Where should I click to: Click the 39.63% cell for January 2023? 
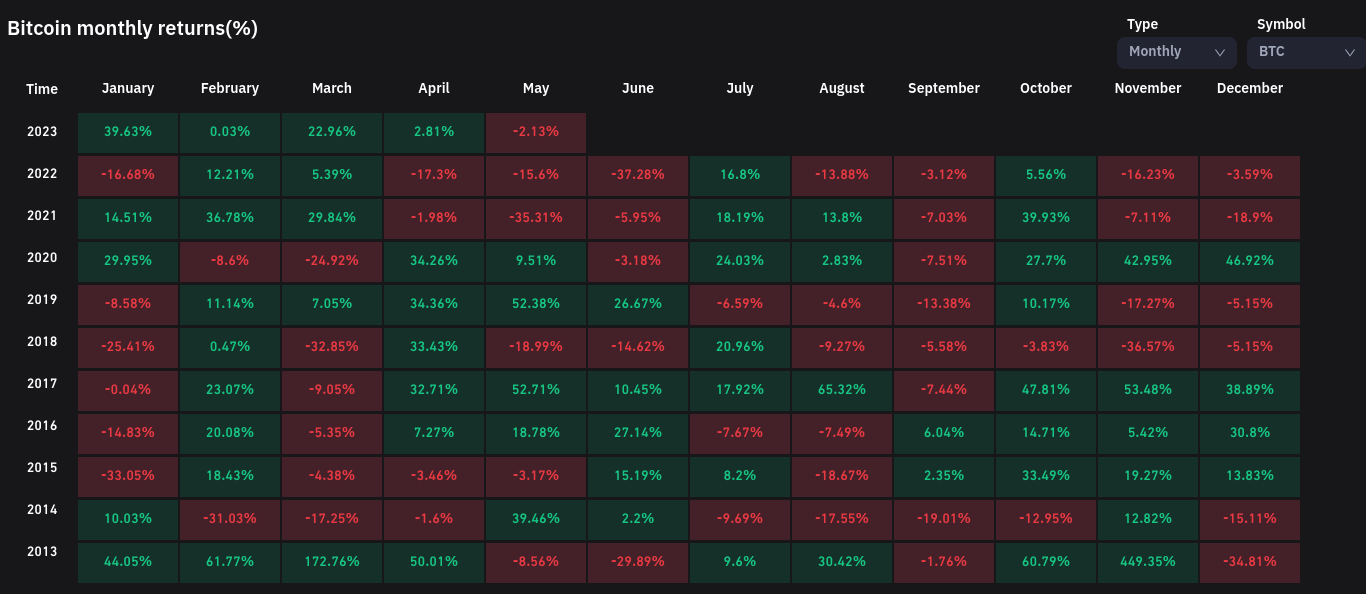[128, 132]
